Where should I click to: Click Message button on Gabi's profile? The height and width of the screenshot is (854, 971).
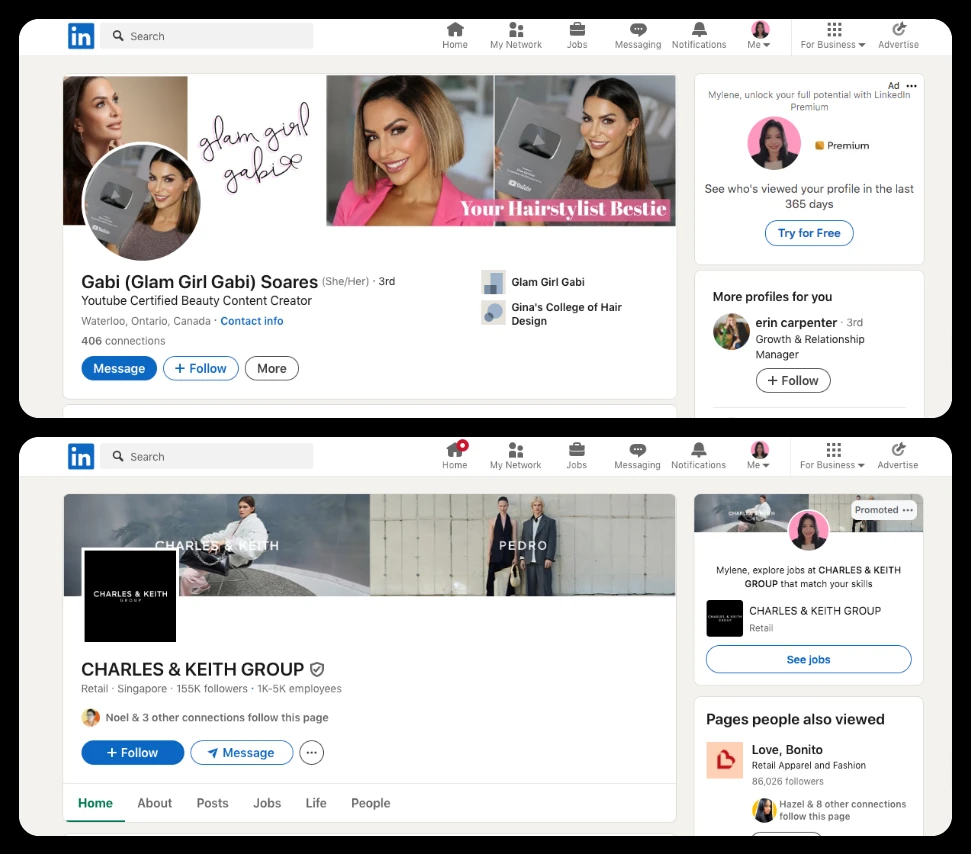[119, 368]
